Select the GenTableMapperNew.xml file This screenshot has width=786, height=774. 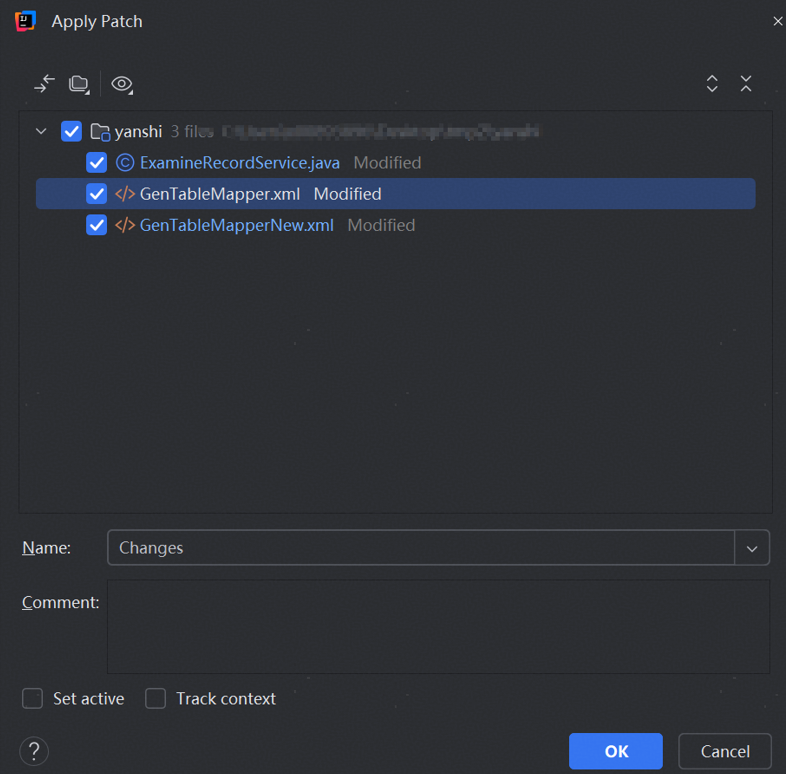point(237,226)
